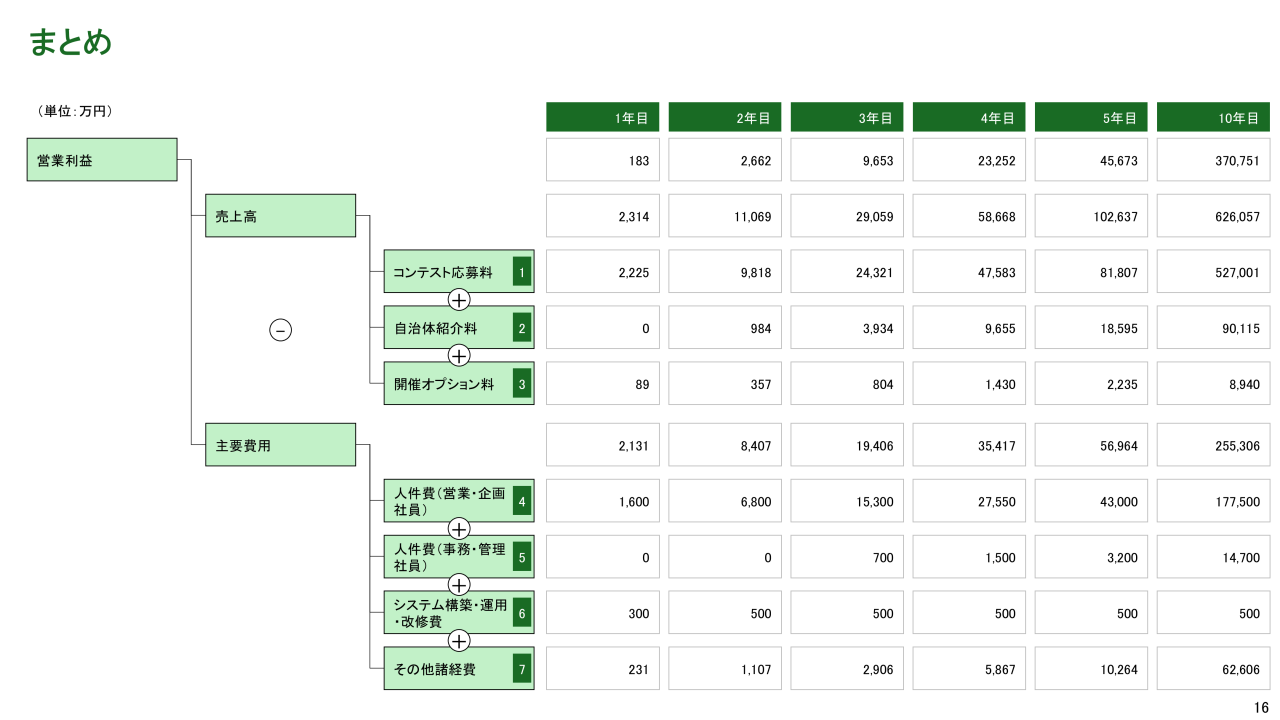Select the 主要費用 tree node

tap(280, 445)
